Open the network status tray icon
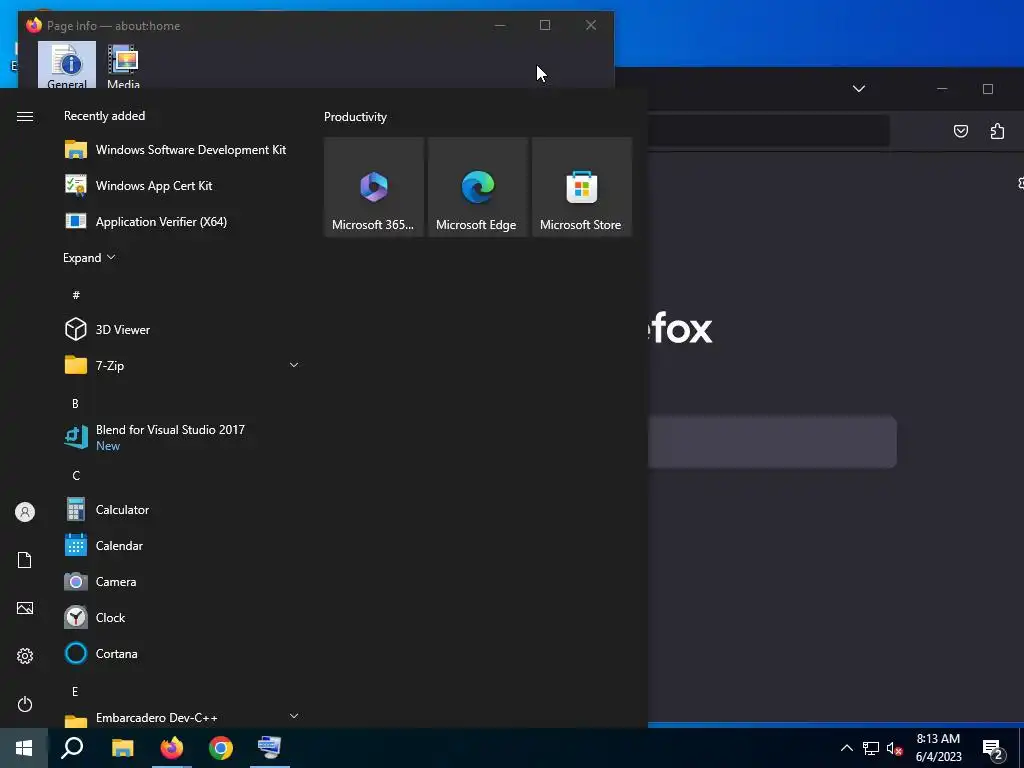This screenshot has width=1024, height=768. click(x=871, y=748)
